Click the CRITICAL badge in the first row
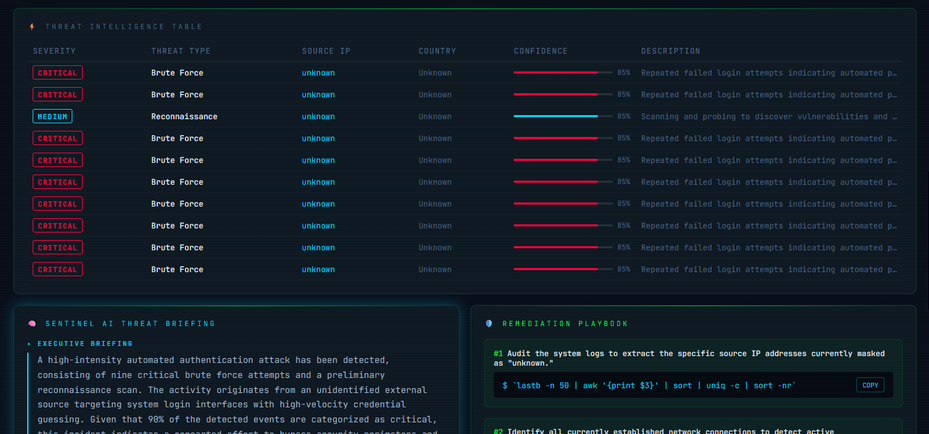This screenshot has height=434, width=929. tap(57, 73)
